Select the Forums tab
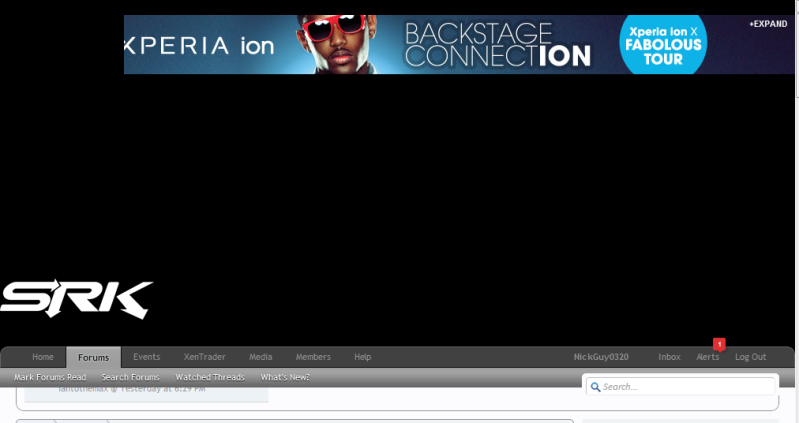 93,357
